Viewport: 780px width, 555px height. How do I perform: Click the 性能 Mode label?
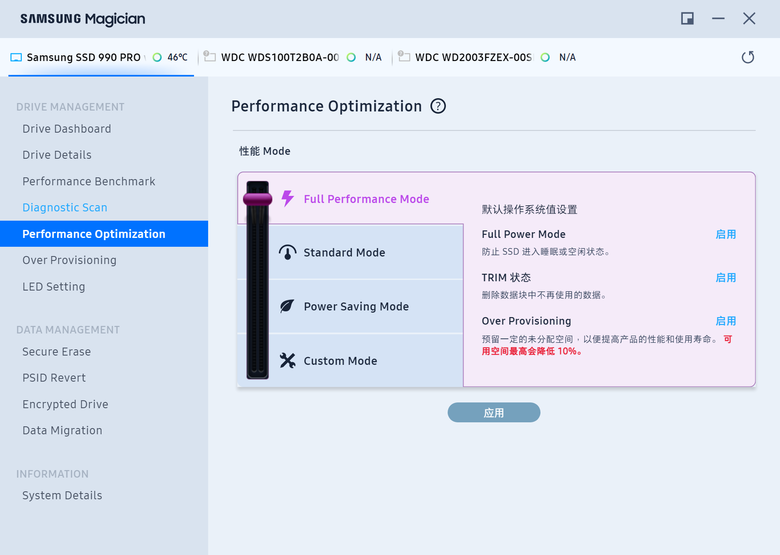265,151
